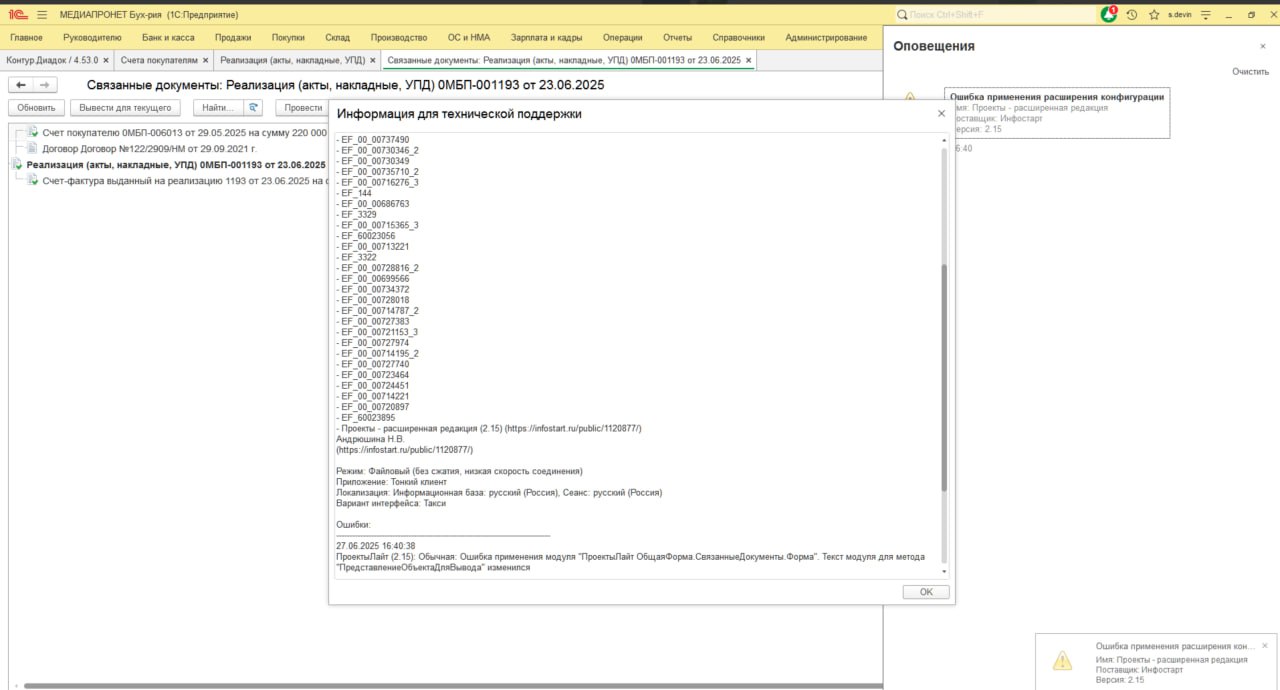The height and width of the screenshot is (690, 1280).
Task: Select tree row Счет-фактура выданный на реализацию 1193
Action: 185,180
